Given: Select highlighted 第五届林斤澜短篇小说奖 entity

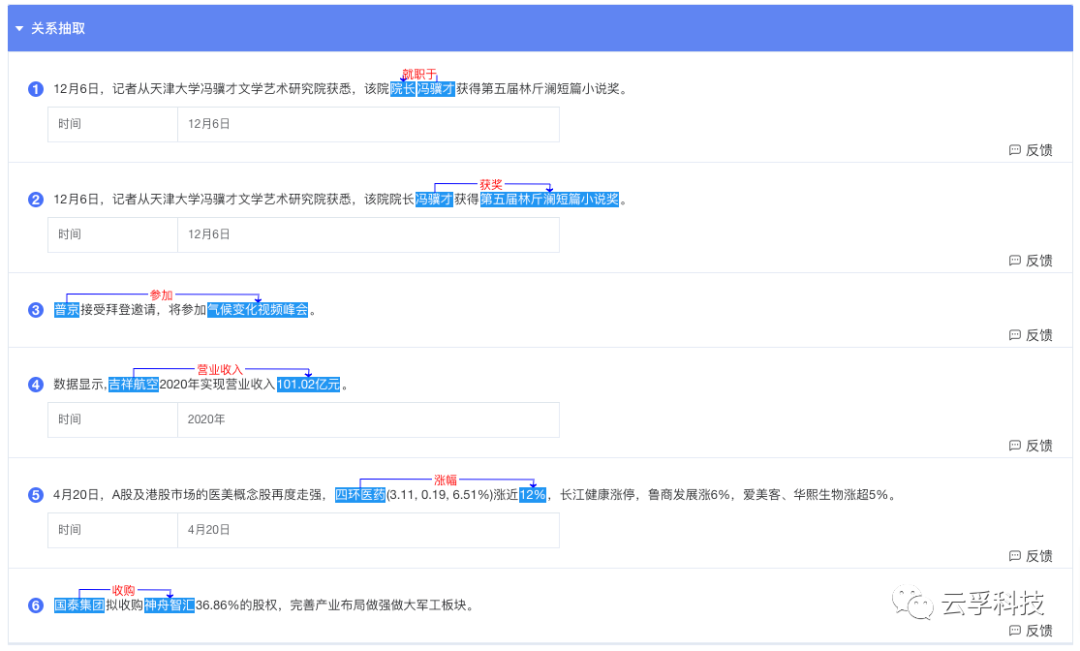Looking at the screenshot, I should (550, 199).
